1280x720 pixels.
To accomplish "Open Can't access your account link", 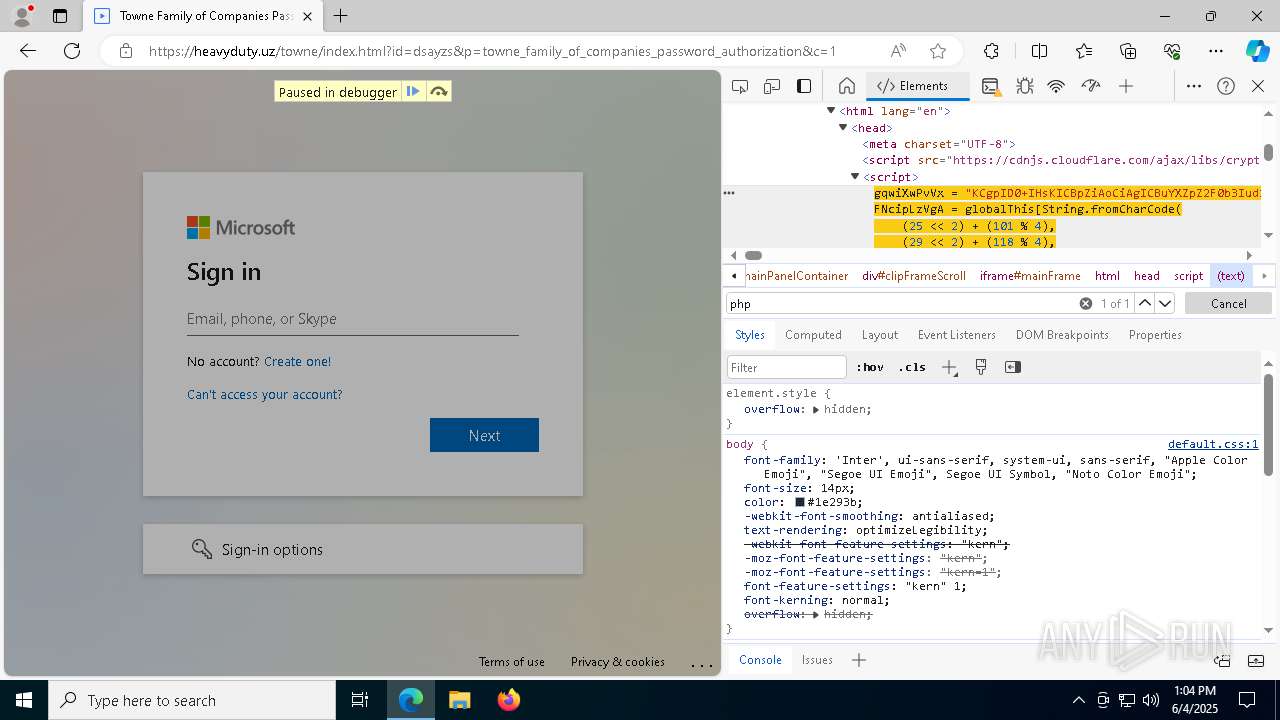I will tap(264, 395).
